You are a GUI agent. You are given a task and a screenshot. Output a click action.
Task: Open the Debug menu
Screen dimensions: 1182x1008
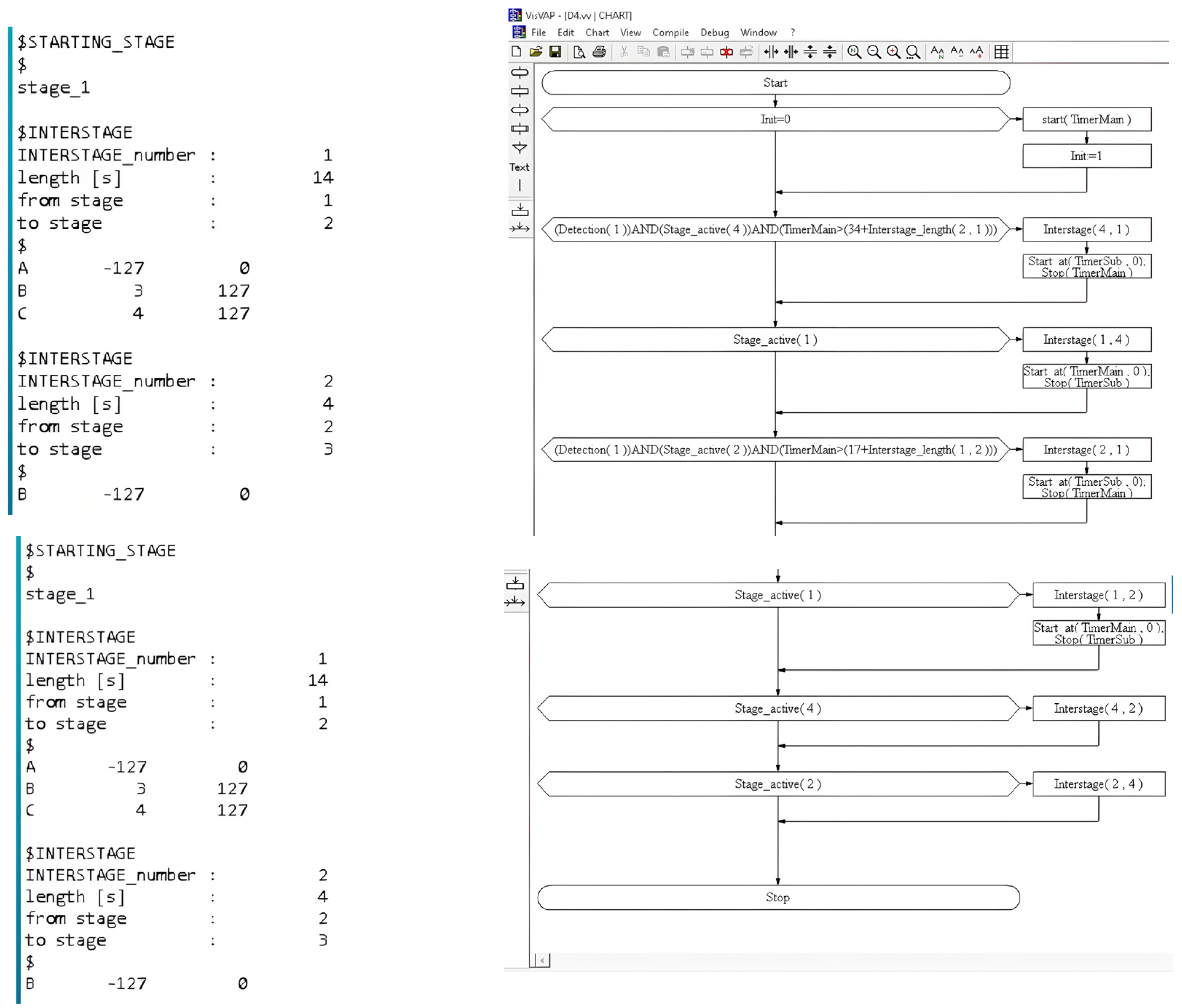[x=714, y=32]
